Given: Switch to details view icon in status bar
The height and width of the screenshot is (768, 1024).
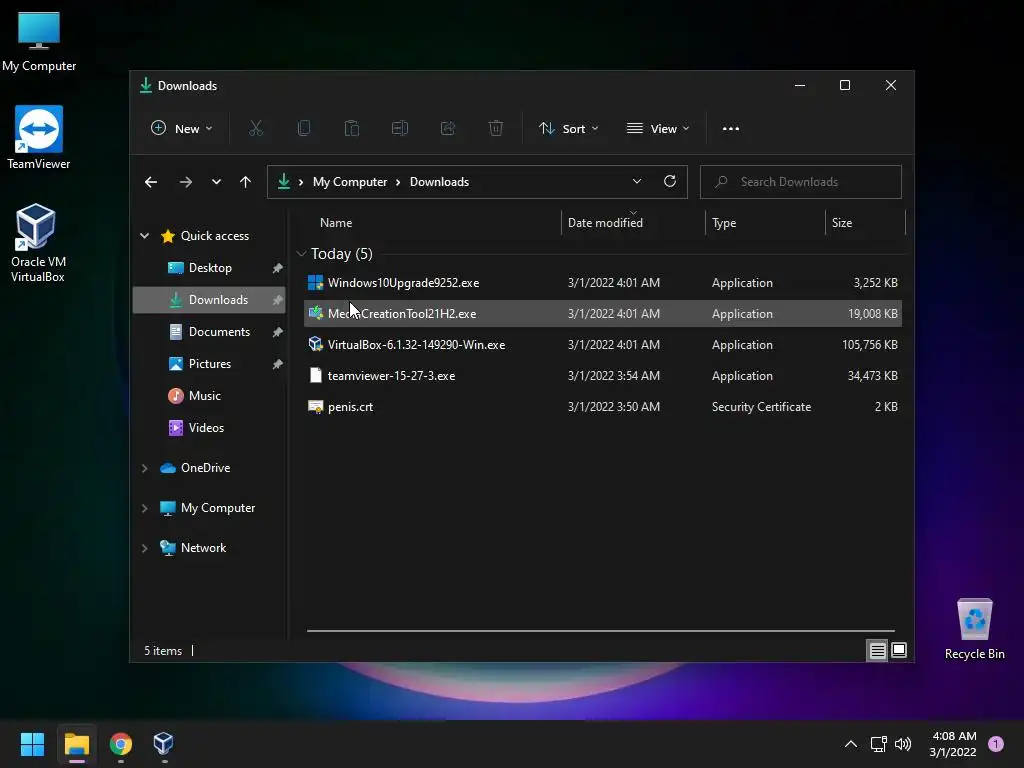Looking at the screenshot, I should pyautogui.click(x=878, y=650).
